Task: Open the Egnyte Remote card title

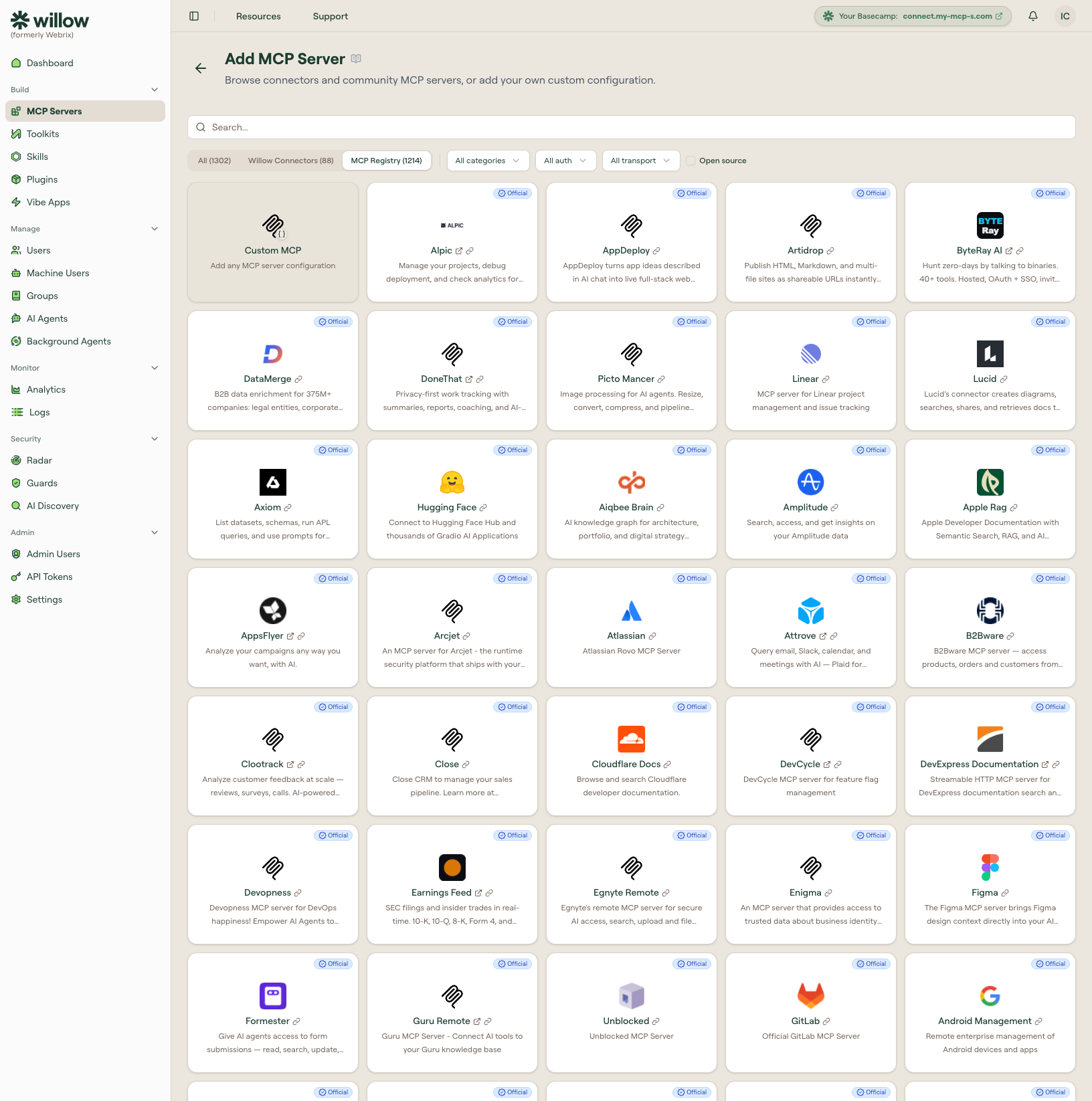Action: (x=626, y=893)
